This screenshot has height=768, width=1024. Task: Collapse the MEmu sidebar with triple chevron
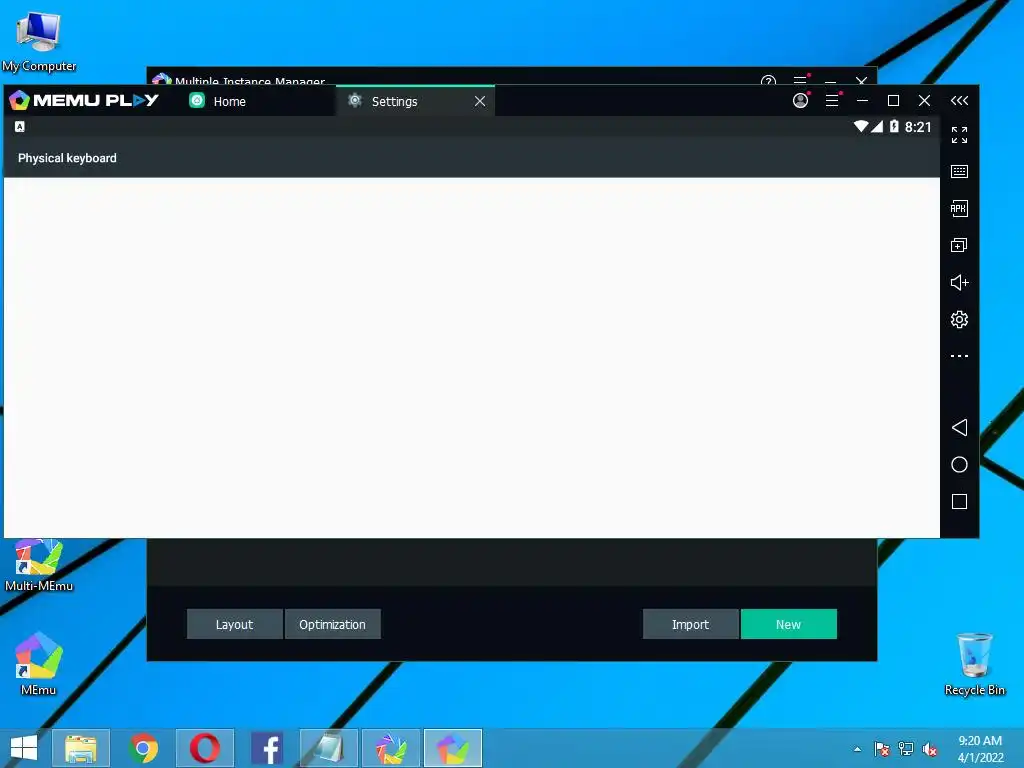pyautogui.click(x=959, y=101)
